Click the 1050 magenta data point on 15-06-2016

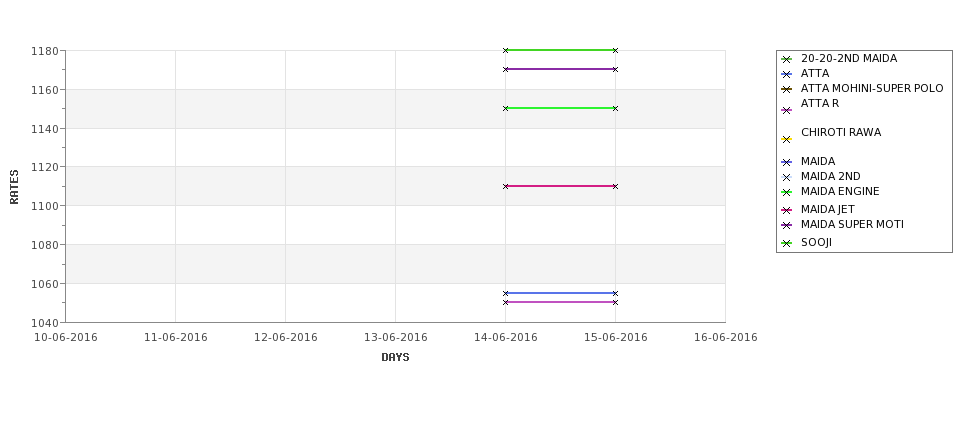click(x=615, y=302)
